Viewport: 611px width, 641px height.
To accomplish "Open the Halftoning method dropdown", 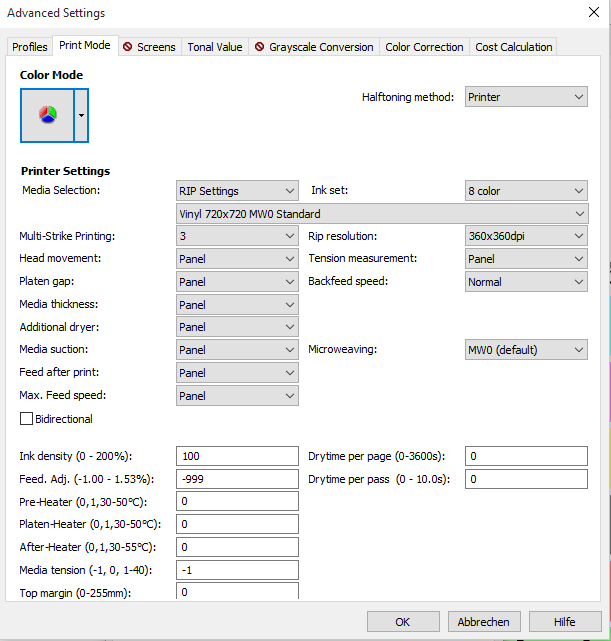I will (526, 97).
